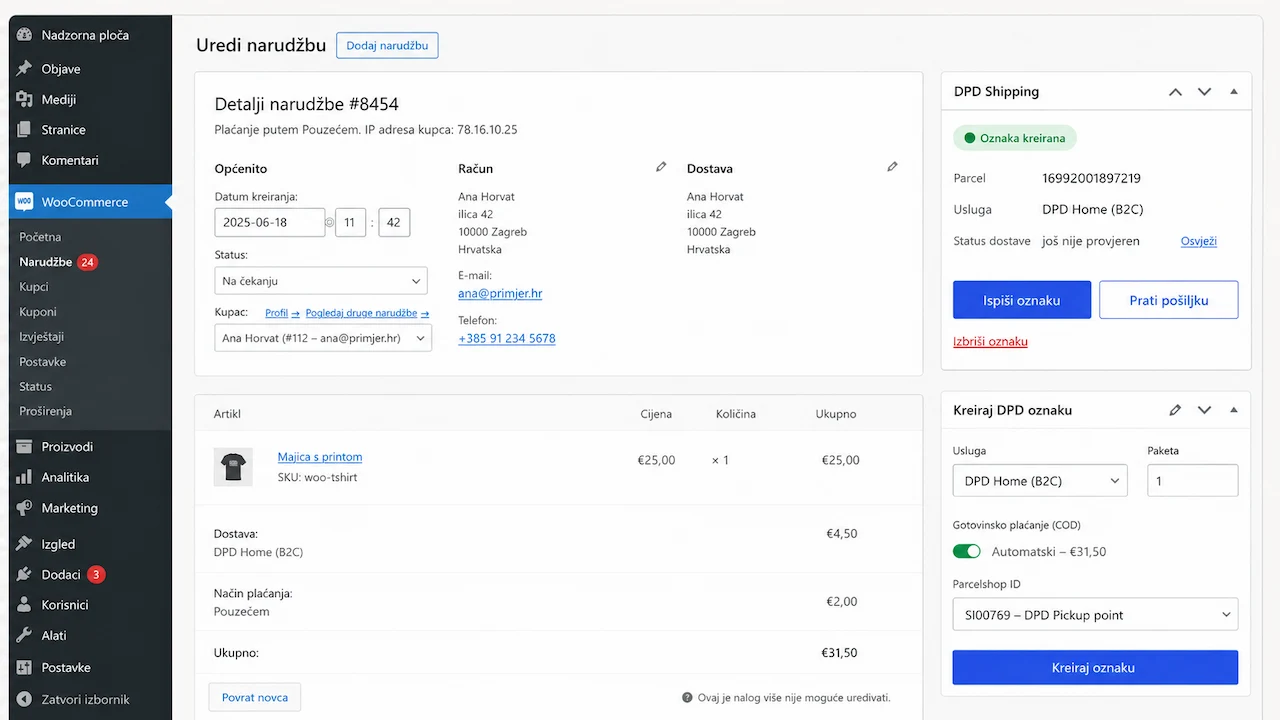Click the Ukupno total value €31,50
Viewport: 1280px width, 720px height.
tap(839, 653)
